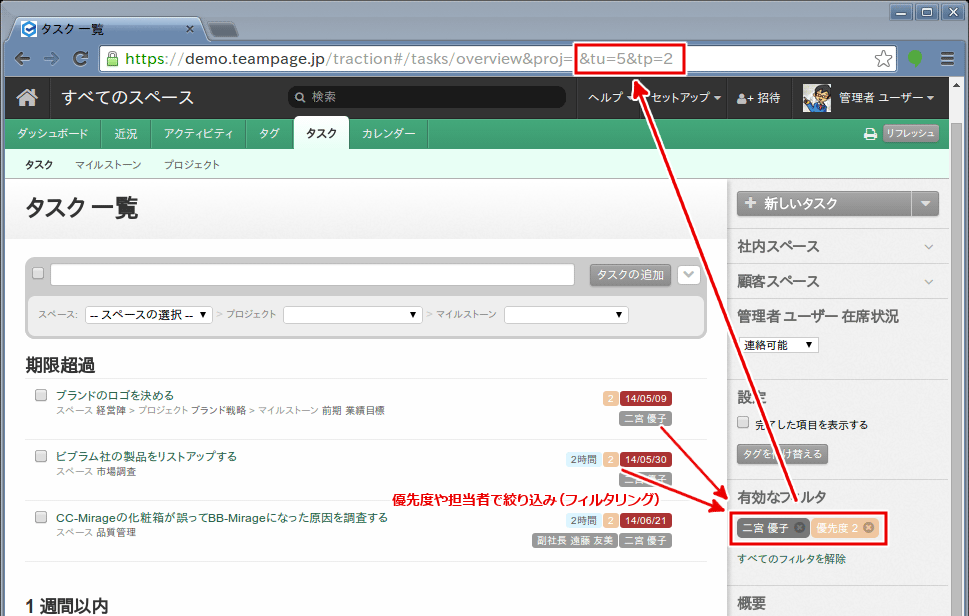Switch to the カレンダー tab

pos(387,133)
